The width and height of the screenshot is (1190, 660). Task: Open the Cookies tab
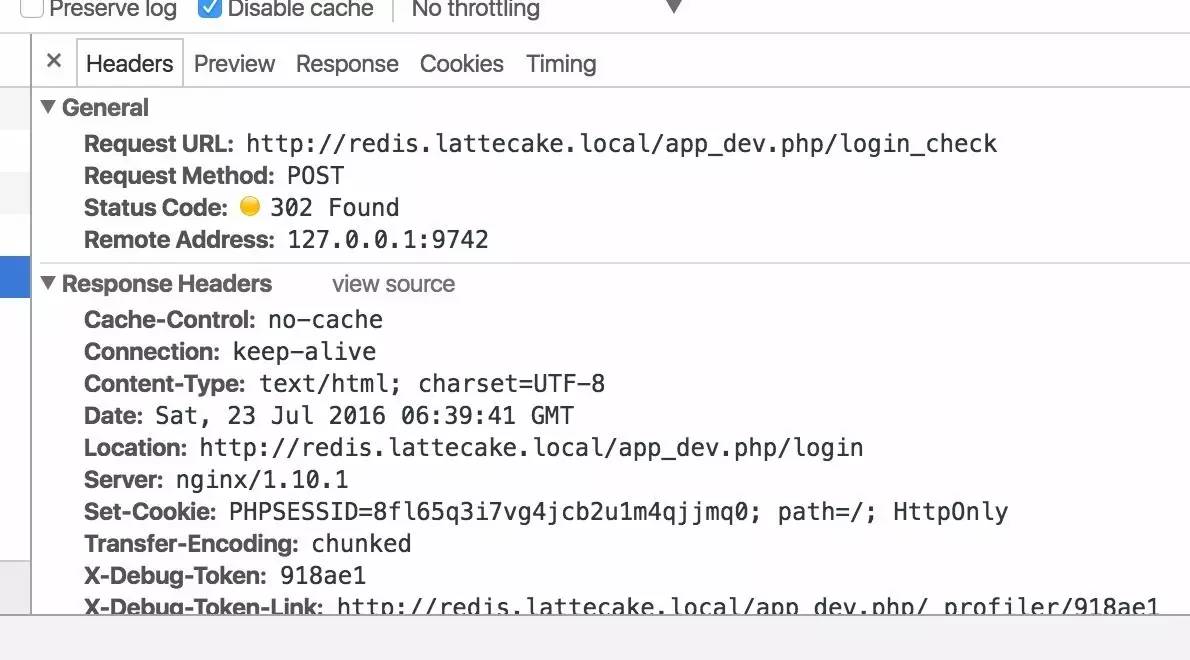(x=461, y=64)
